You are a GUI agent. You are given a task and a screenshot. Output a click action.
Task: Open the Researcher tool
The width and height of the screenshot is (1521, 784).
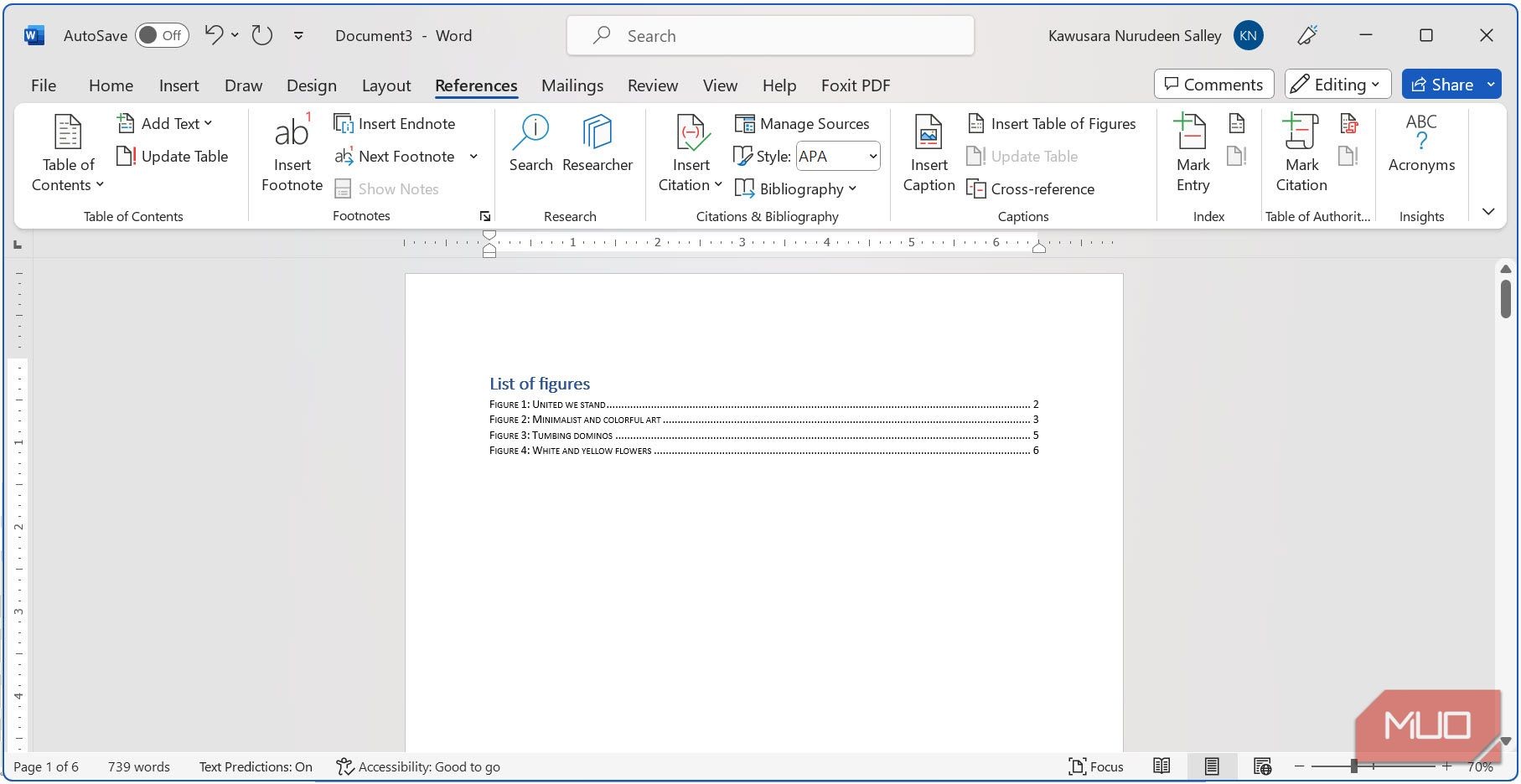pyautogui.click(x=598, y=144)
